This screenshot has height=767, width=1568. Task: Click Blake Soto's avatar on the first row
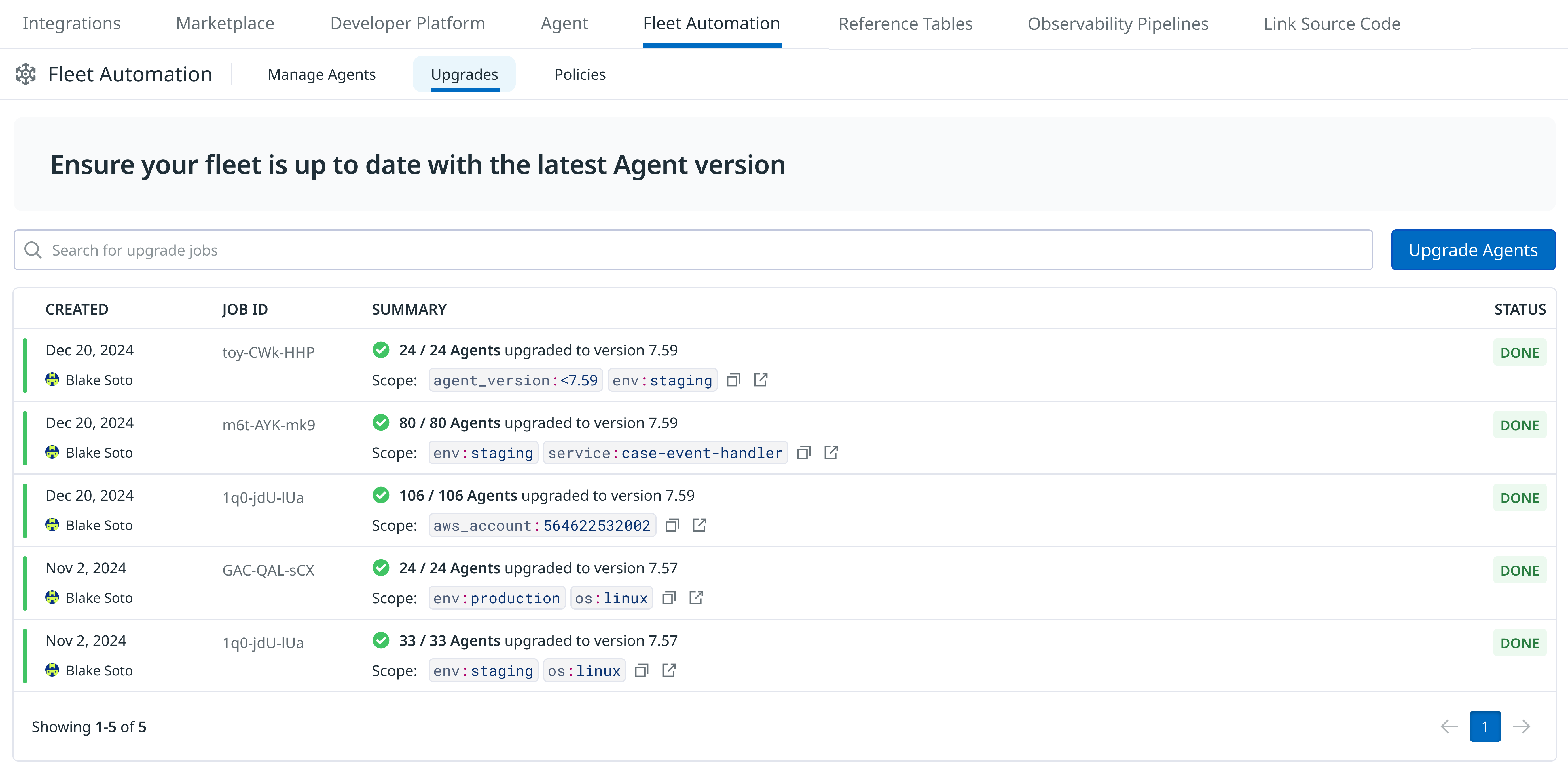click(x=52, y=380)
